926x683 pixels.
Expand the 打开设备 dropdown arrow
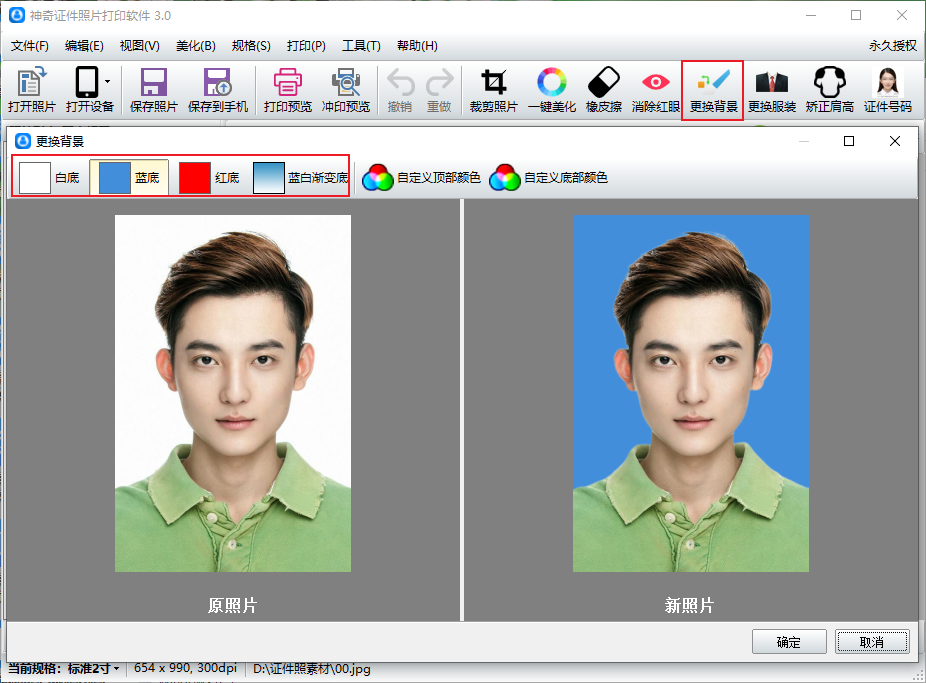(x=107, y=81)
